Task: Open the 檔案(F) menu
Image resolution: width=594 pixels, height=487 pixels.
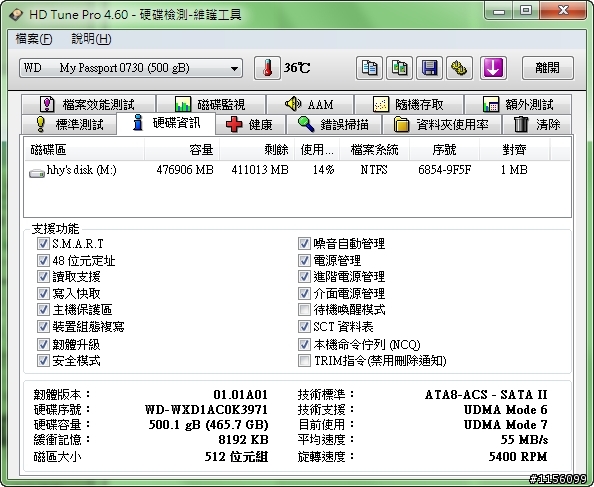Action: click(x=34, y=39)
